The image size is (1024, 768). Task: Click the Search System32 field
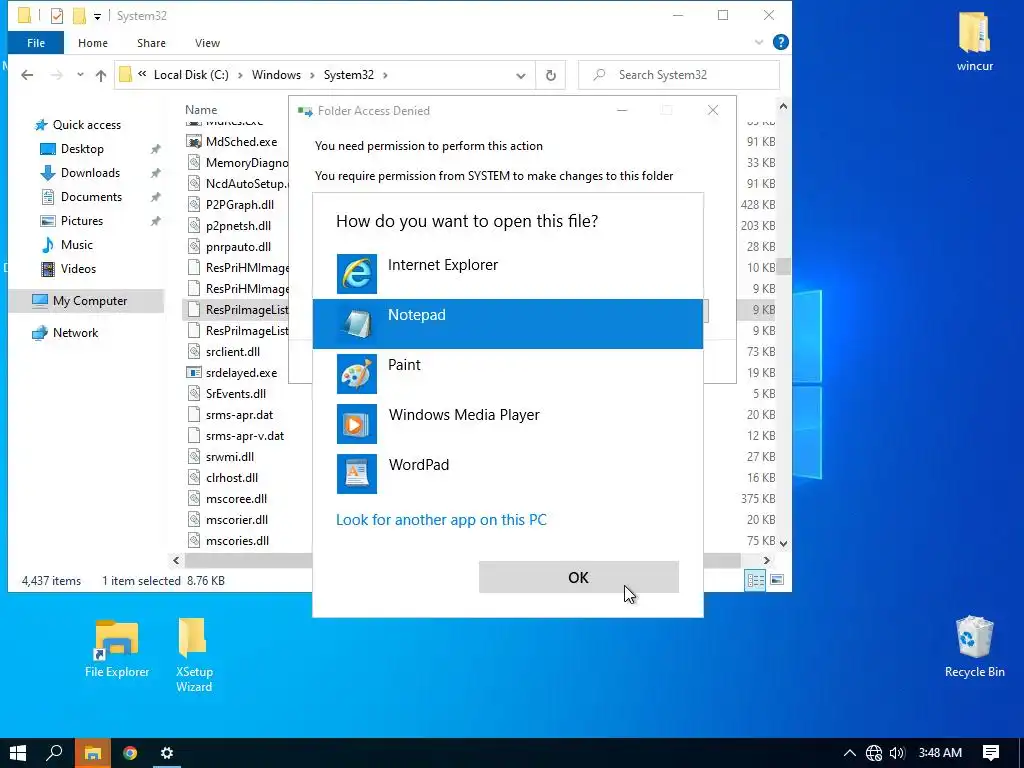[679, 75]
